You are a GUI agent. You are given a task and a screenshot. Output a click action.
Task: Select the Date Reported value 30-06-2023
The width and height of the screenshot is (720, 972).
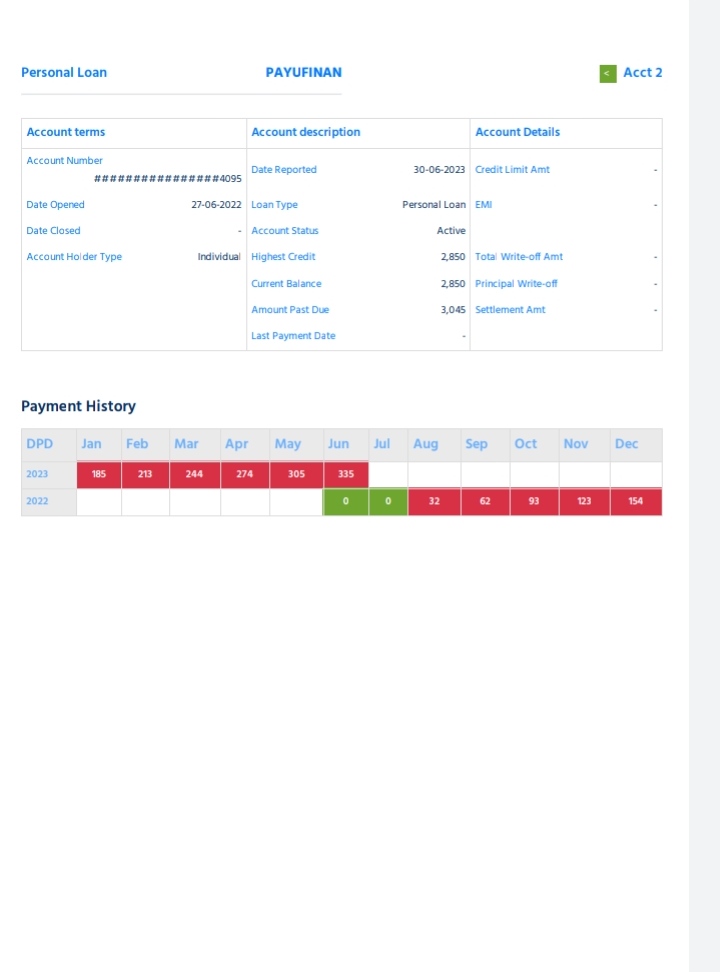pos(439,170)
